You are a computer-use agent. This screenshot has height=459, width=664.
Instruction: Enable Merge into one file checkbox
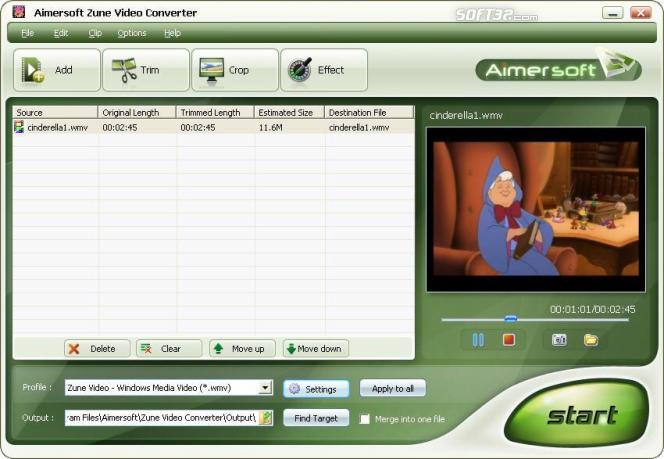[365, 419]
